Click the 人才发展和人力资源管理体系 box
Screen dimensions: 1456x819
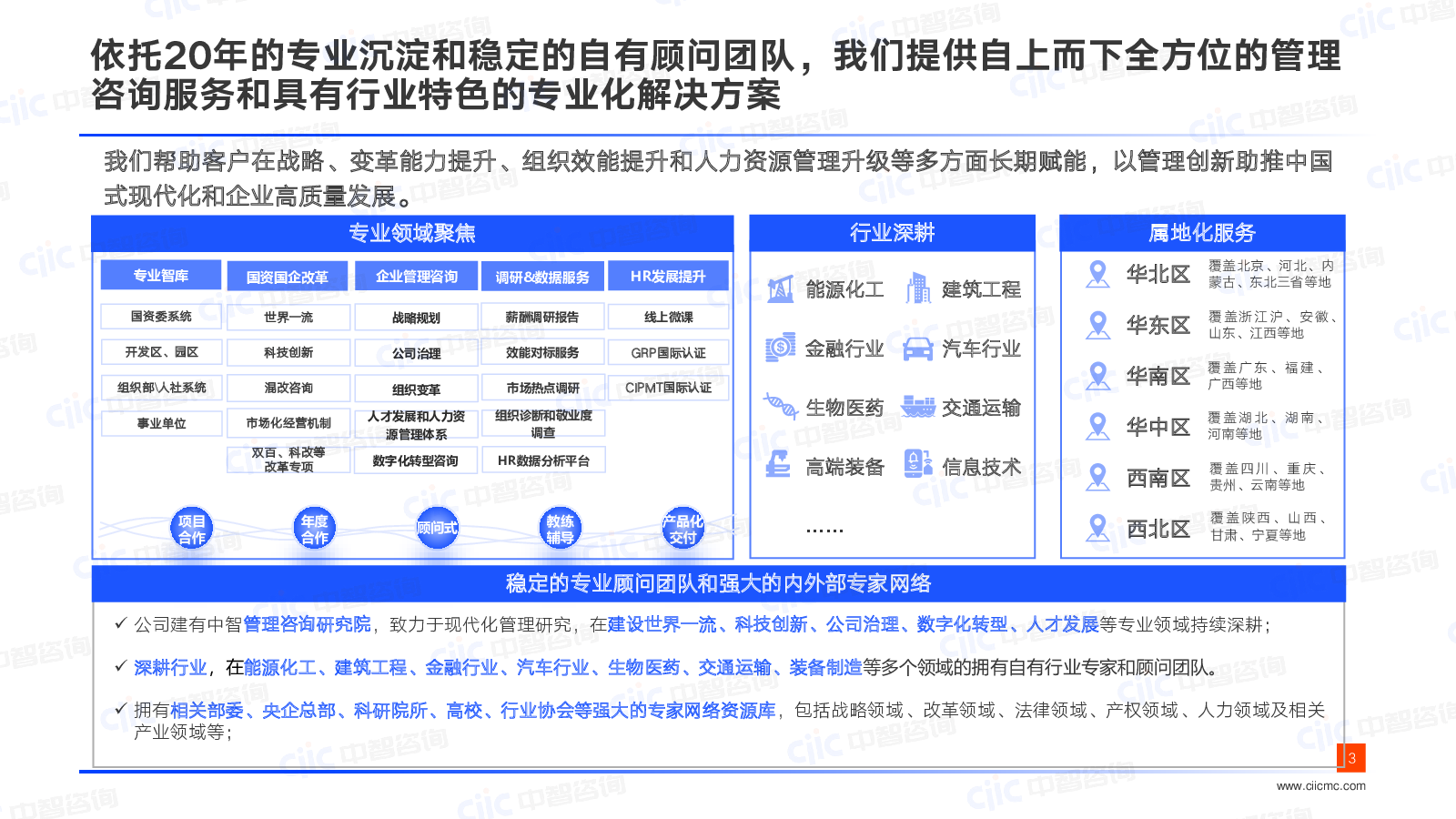click(x=416, y=425)
